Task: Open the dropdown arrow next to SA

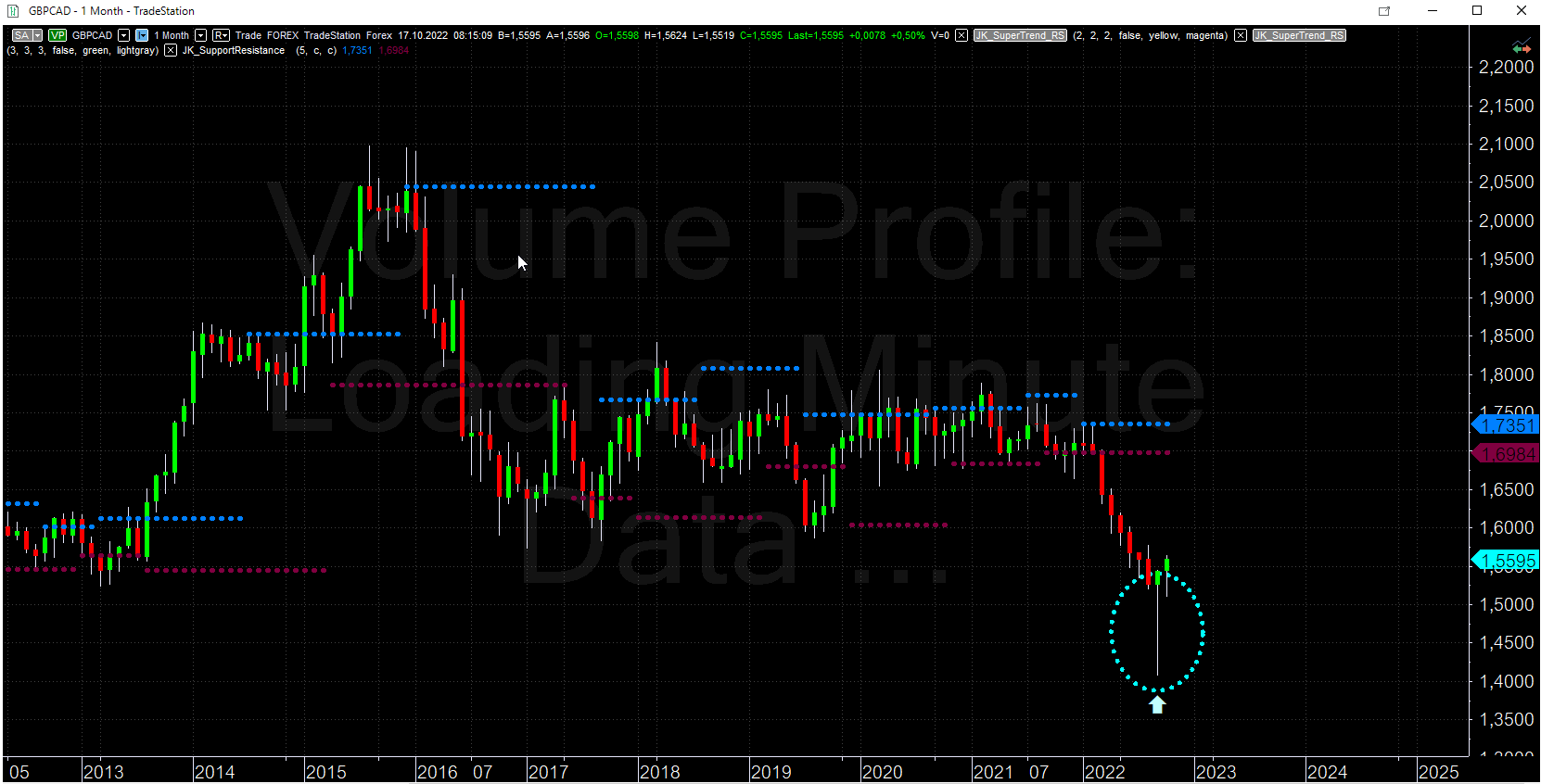Action: point(37,35)
